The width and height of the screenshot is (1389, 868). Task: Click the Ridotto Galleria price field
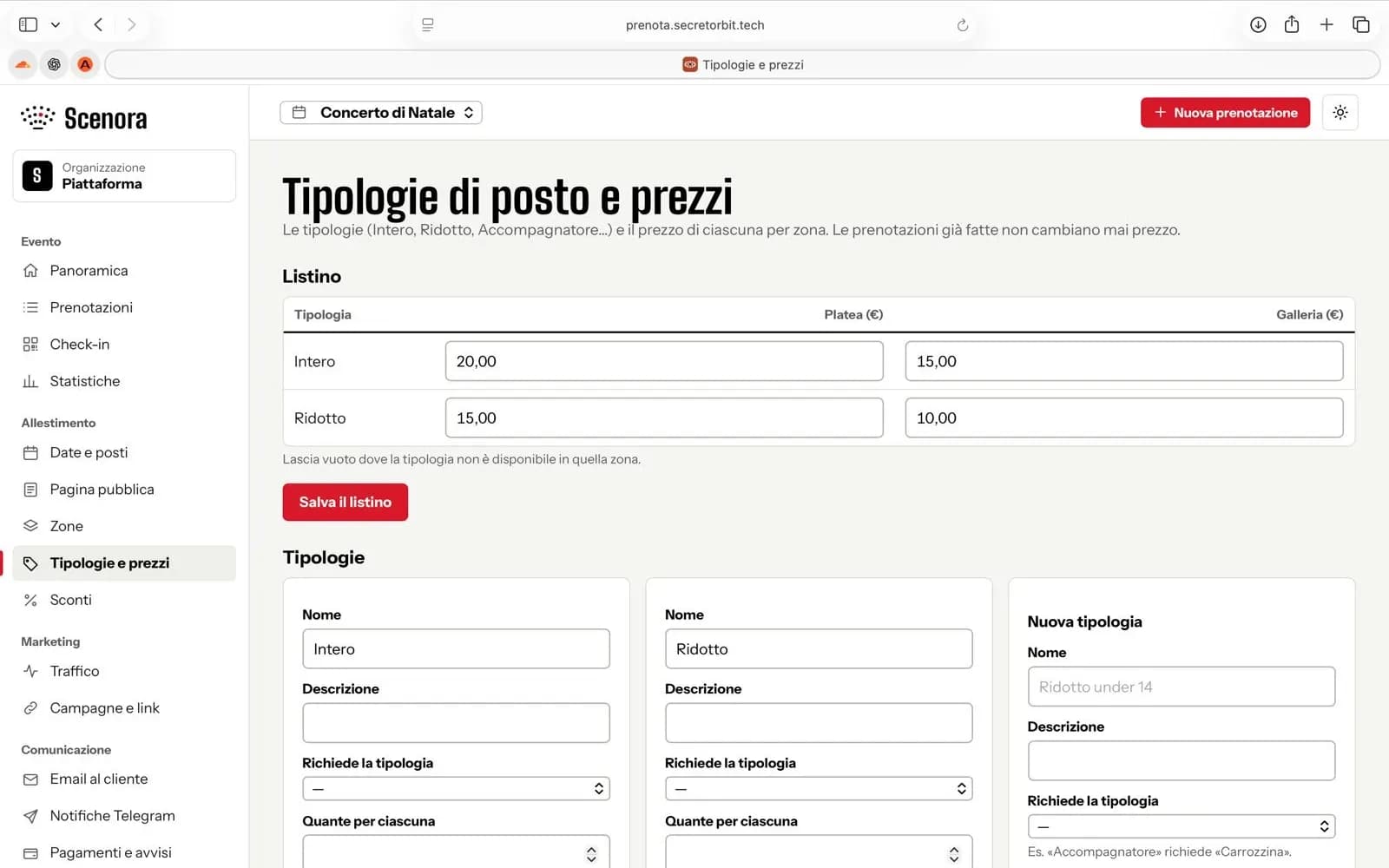coord(1124,418)
